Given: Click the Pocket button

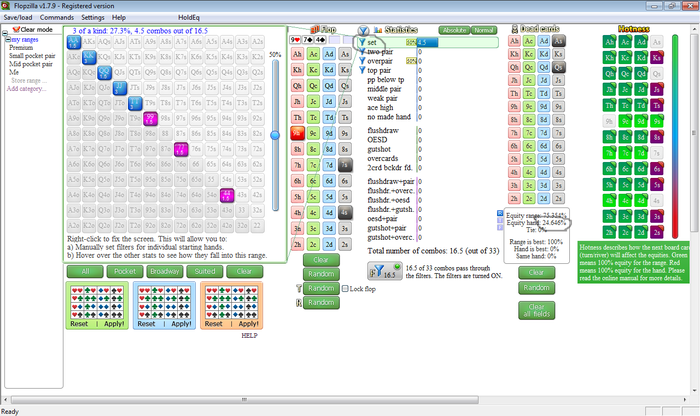Looking at the screenshot, I should tap(125, 271).
